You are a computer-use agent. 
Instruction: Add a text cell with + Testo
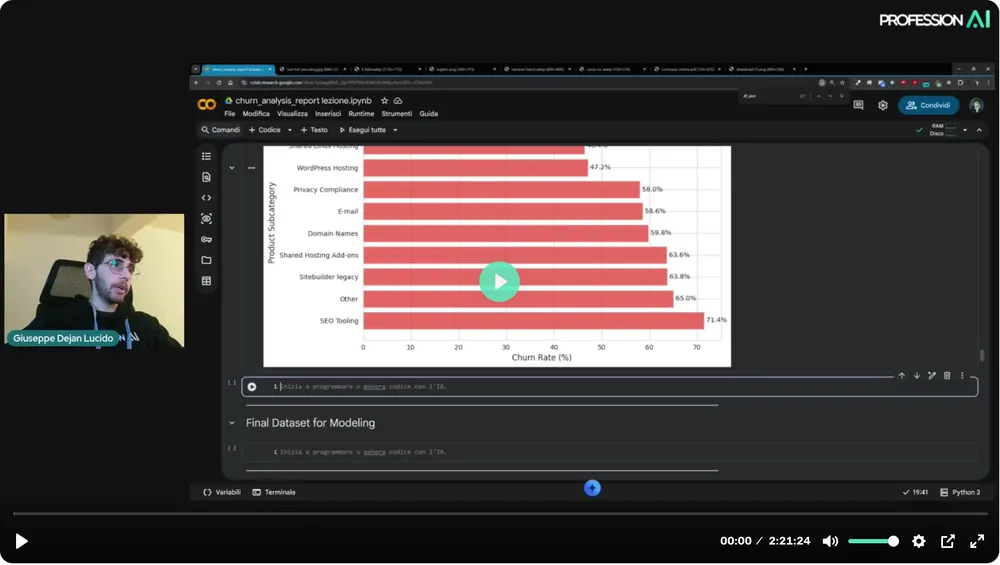314,130
